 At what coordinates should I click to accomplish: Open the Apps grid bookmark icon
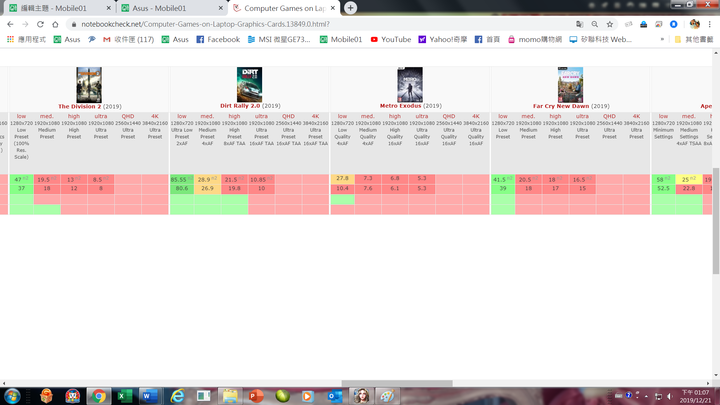[x=10, y=39]
